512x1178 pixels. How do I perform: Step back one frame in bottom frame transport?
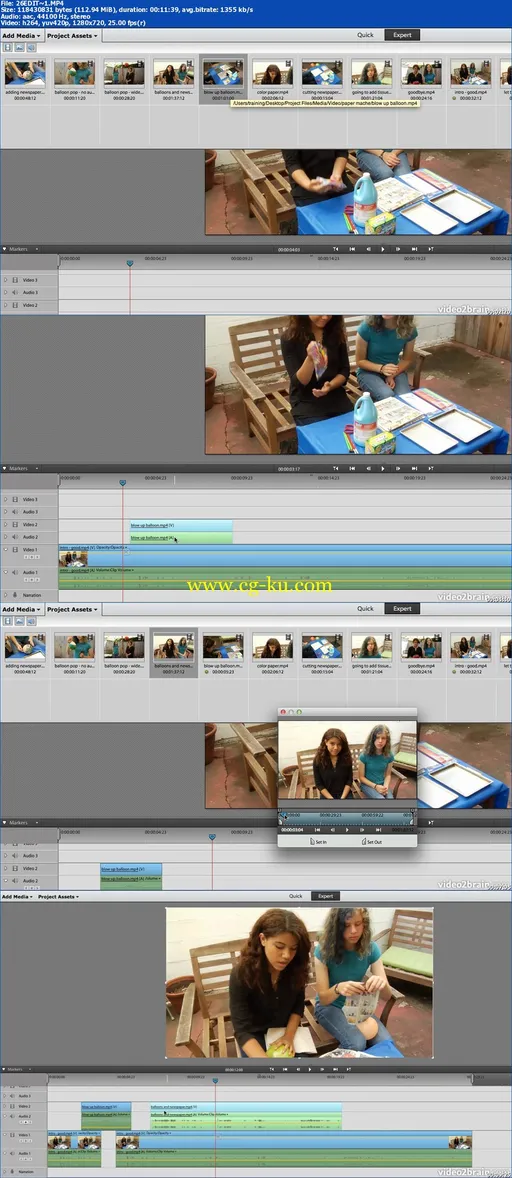click(298, 1068)
